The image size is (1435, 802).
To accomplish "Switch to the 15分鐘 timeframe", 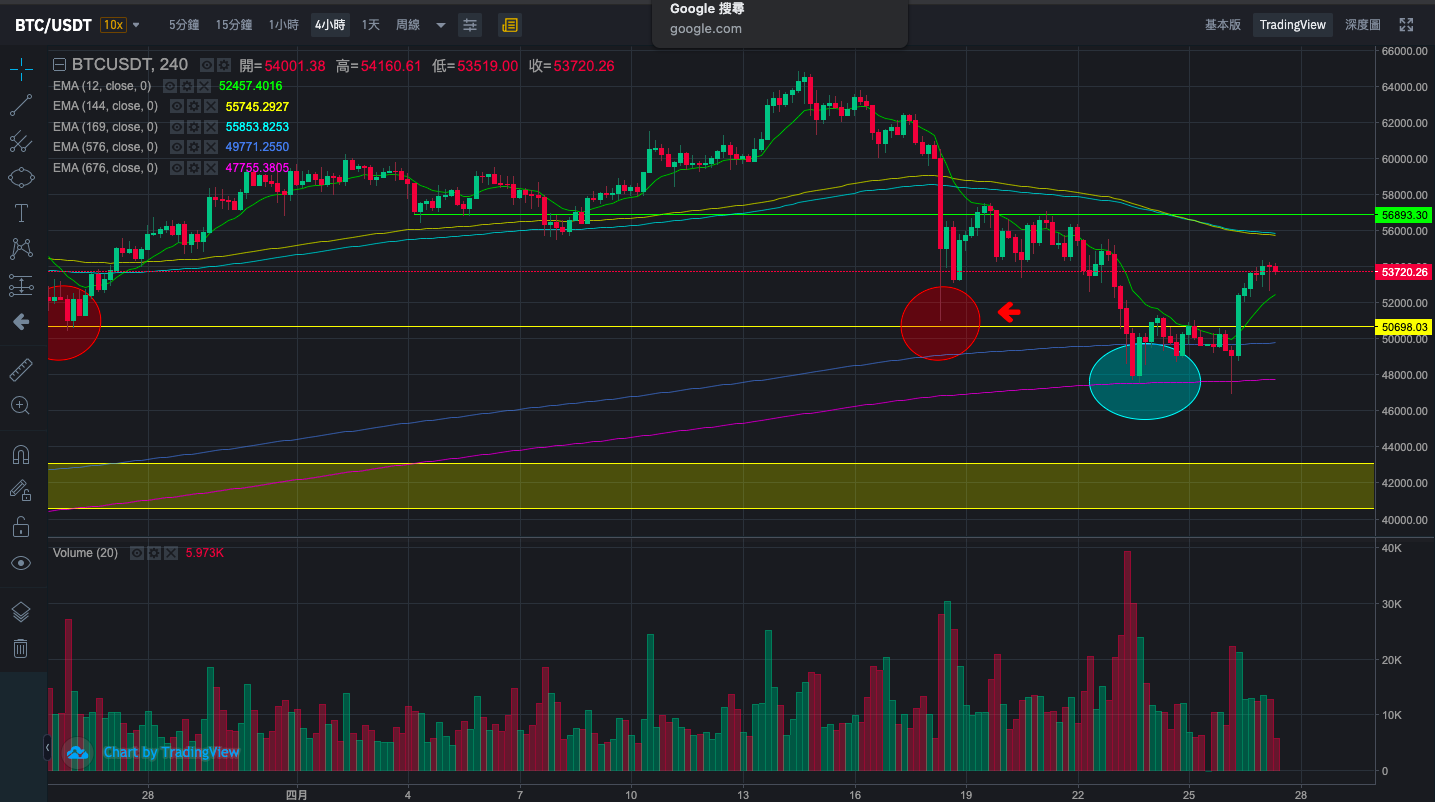I will 234,24.
